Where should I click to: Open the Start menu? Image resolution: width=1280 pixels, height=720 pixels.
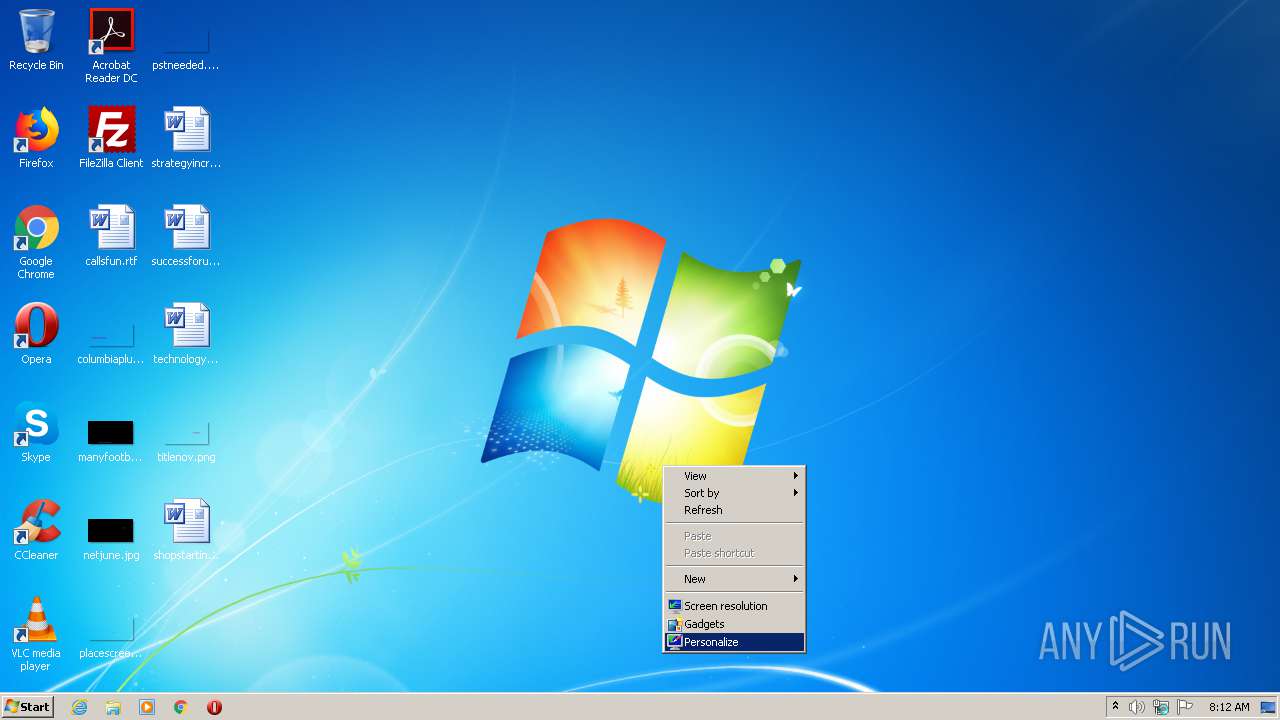coord(27,707)
